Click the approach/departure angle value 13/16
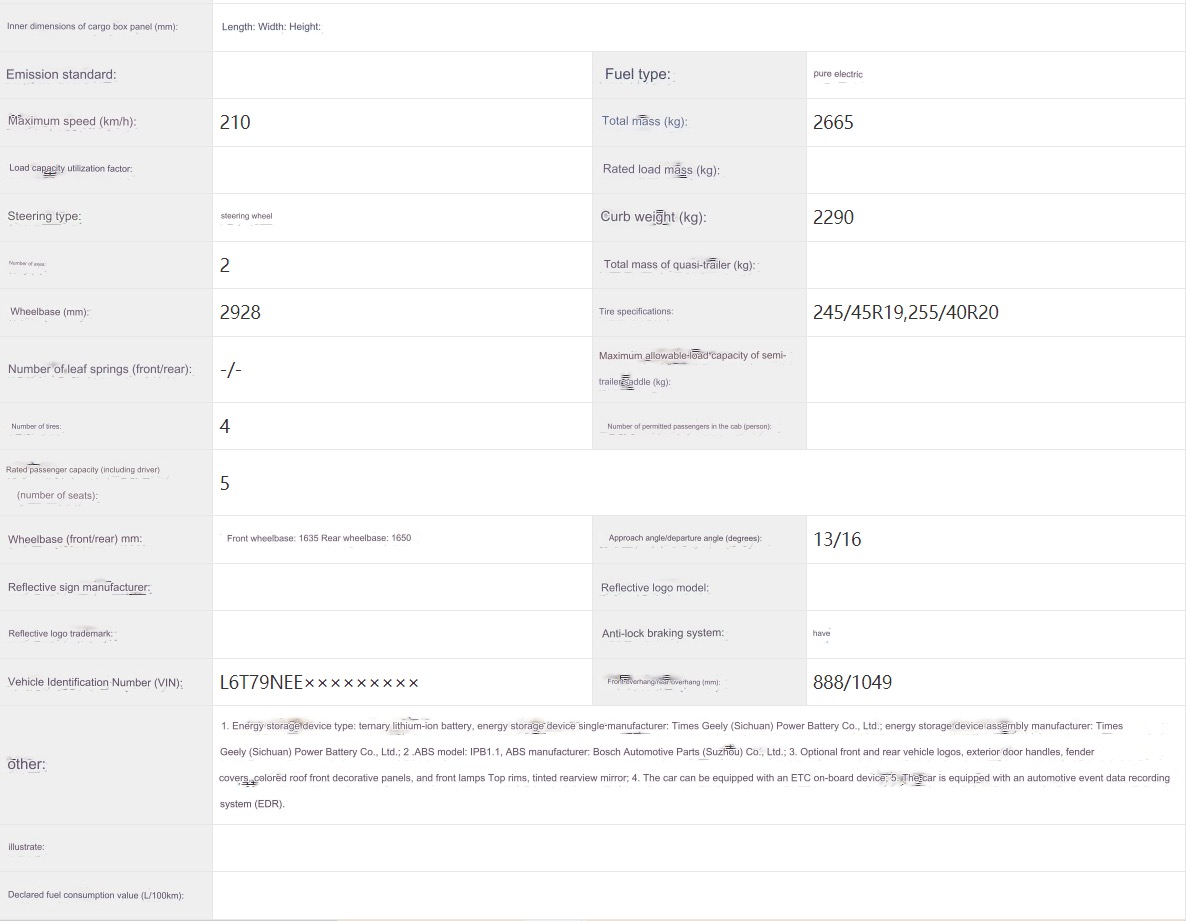The width and height of the screenshot is (1186, 921). click(837, 540)
